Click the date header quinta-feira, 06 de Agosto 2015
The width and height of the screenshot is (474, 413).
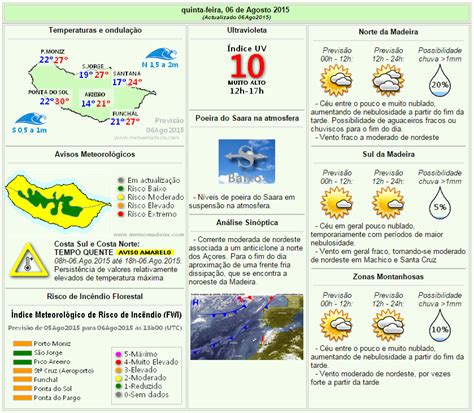coord(235,10)
